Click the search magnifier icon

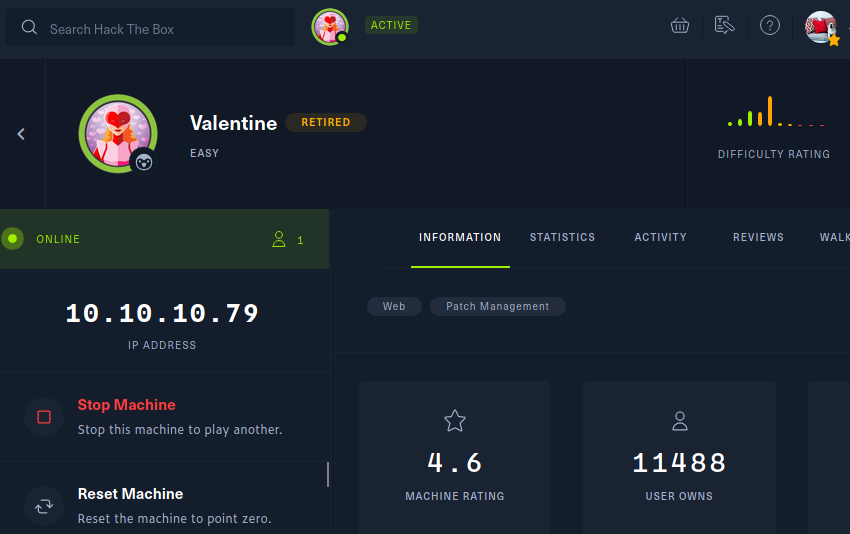(x=29, y=27)
